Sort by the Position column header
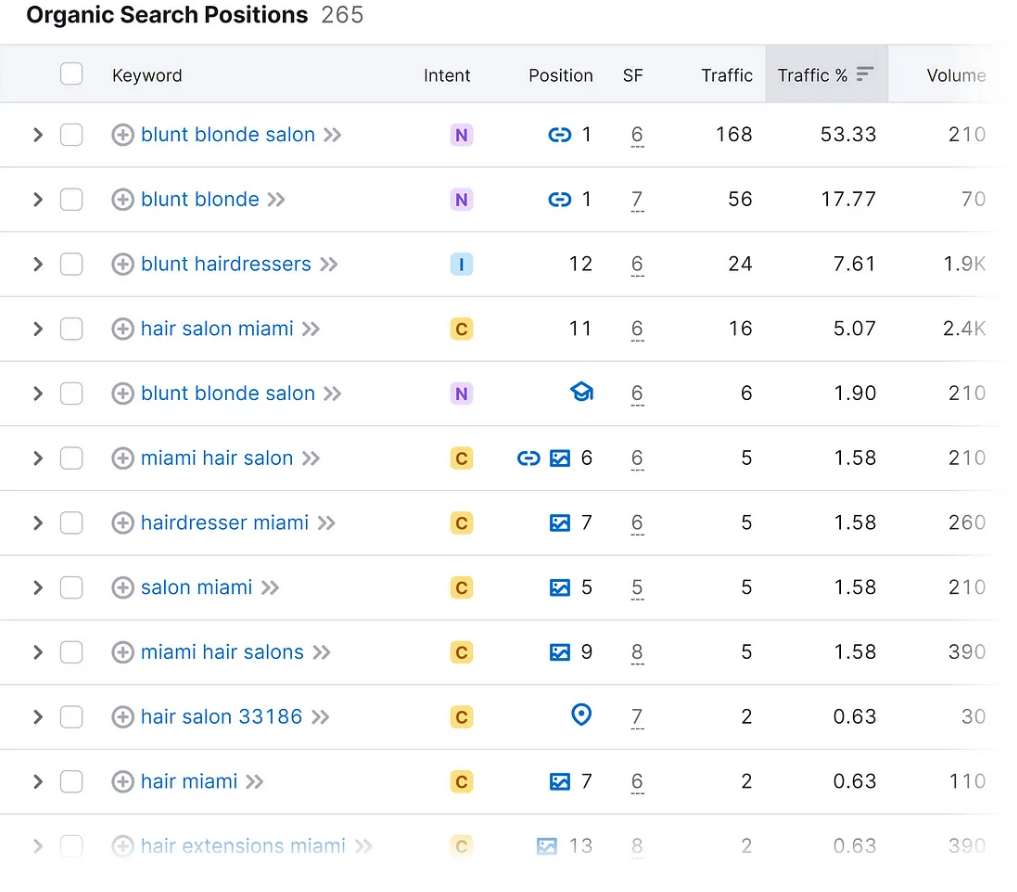1017x892 pixels. (x=560, y=75)
